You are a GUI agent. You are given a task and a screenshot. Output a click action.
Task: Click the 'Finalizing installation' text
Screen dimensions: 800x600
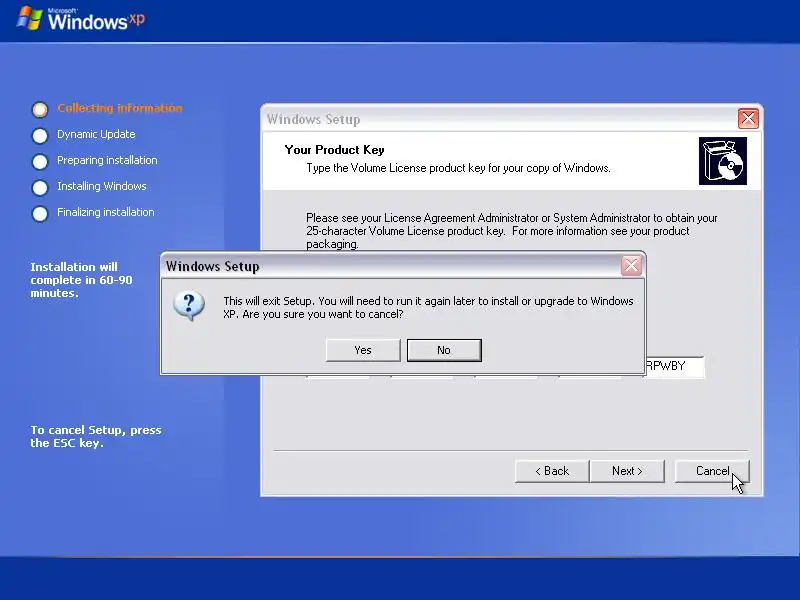click(106, 212)
